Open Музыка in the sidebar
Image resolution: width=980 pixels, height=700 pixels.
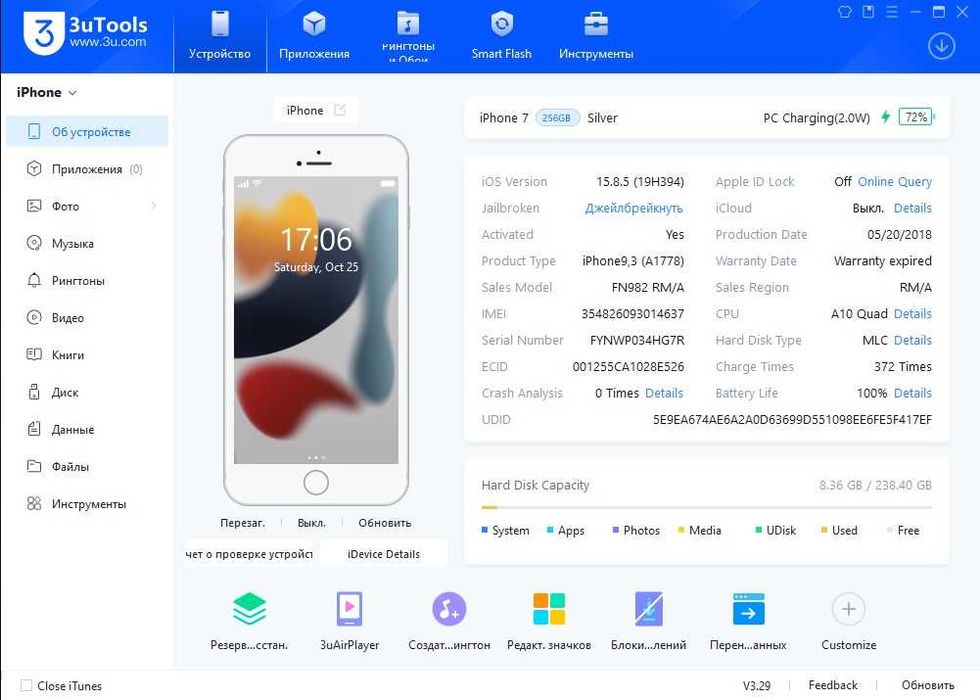coord(88,243)
